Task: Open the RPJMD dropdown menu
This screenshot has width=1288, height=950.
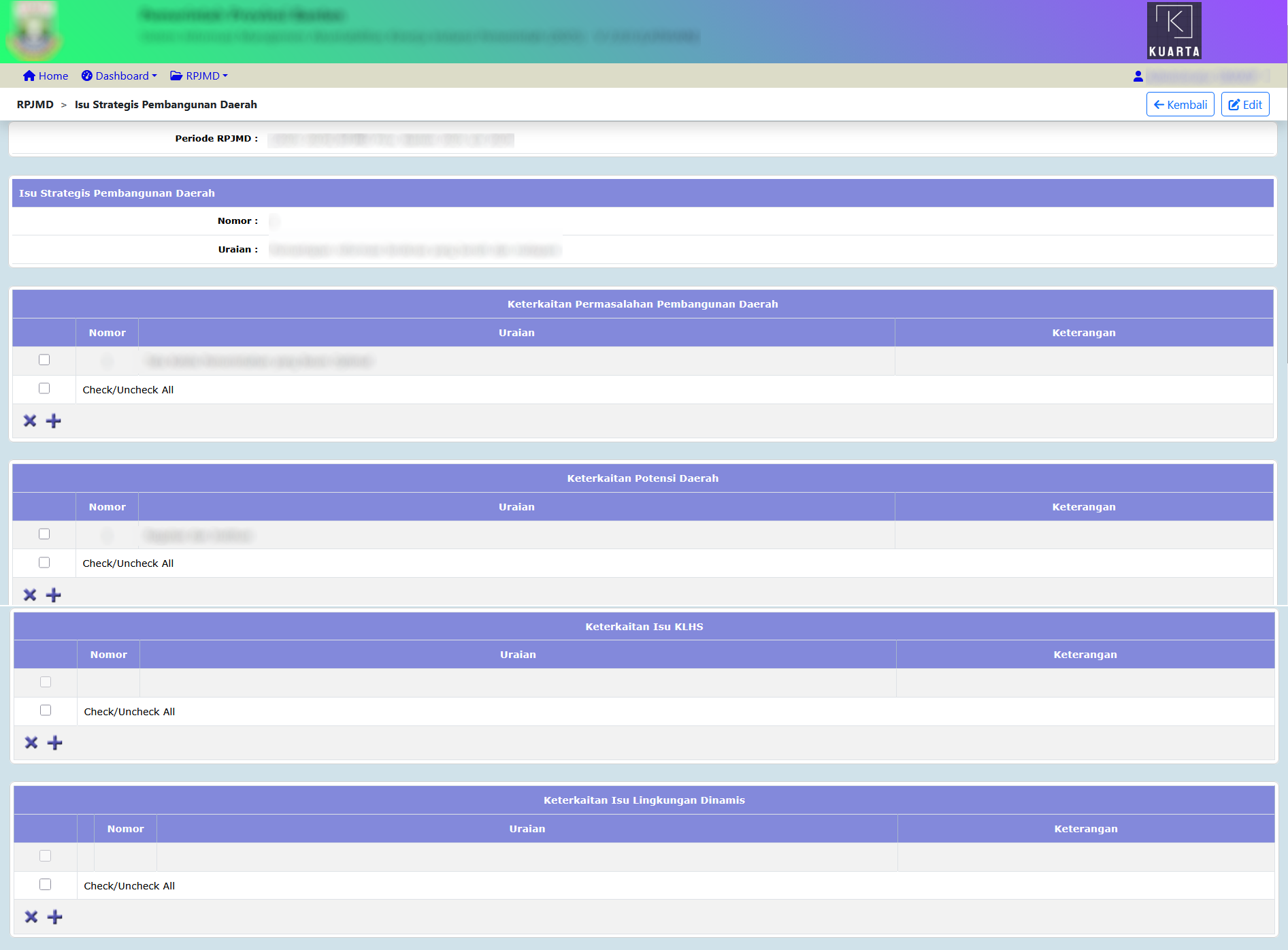Action: click(x=199, y=76)
